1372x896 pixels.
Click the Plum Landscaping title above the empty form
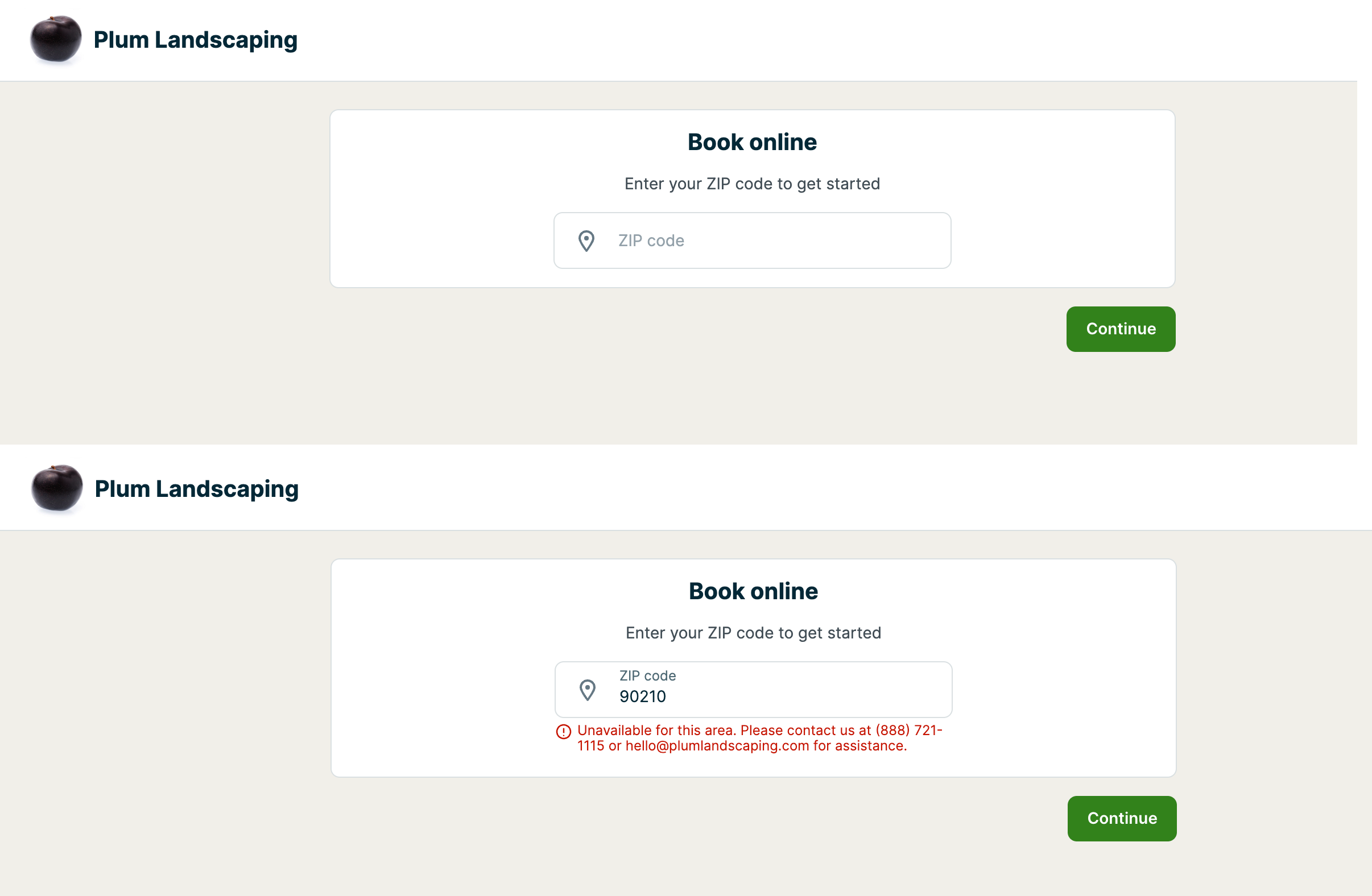196,40
